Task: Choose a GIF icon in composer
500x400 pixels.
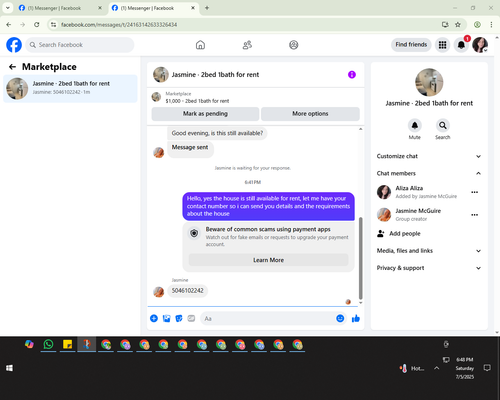Action: [191, 318]
